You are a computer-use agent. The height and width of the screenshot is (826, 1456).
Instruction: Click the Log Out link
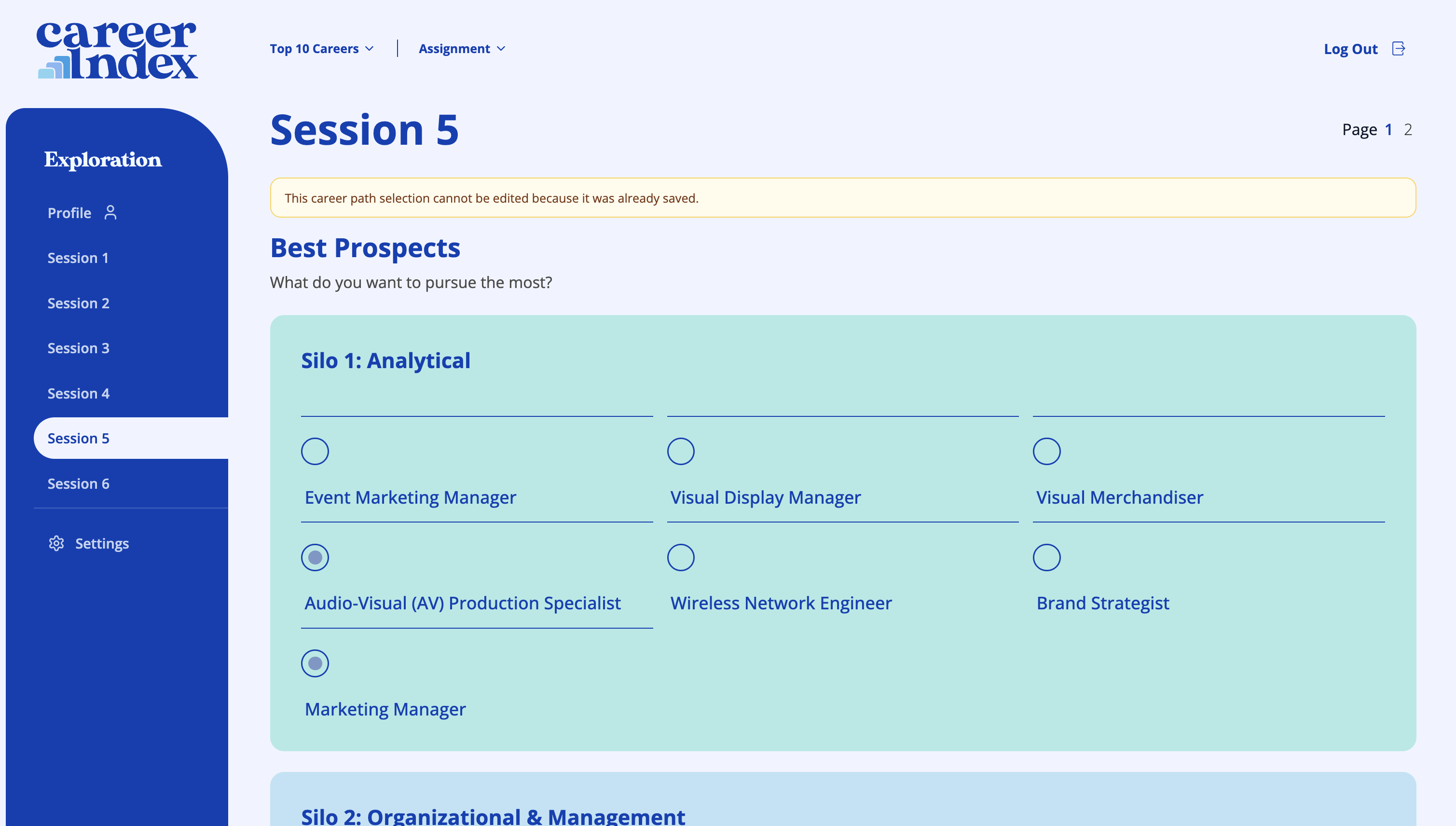coord(1350,49)
